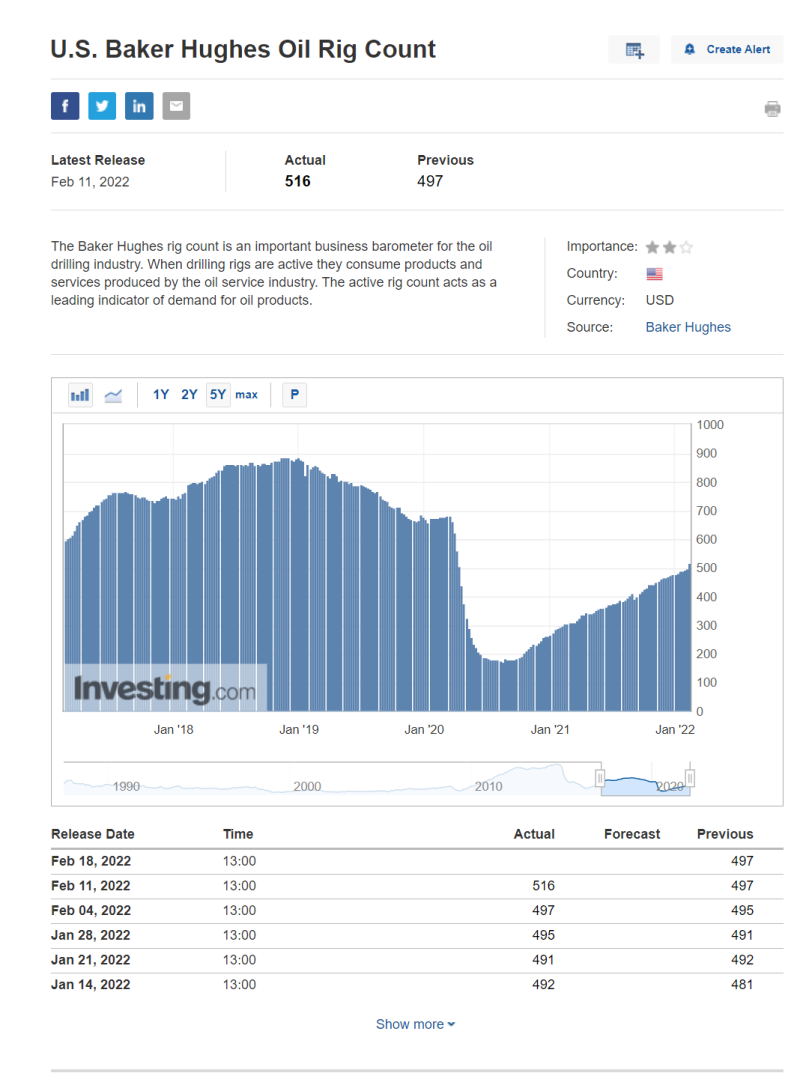Select the 5Y chart range
800x1091 pixels.
click(217, 395)
